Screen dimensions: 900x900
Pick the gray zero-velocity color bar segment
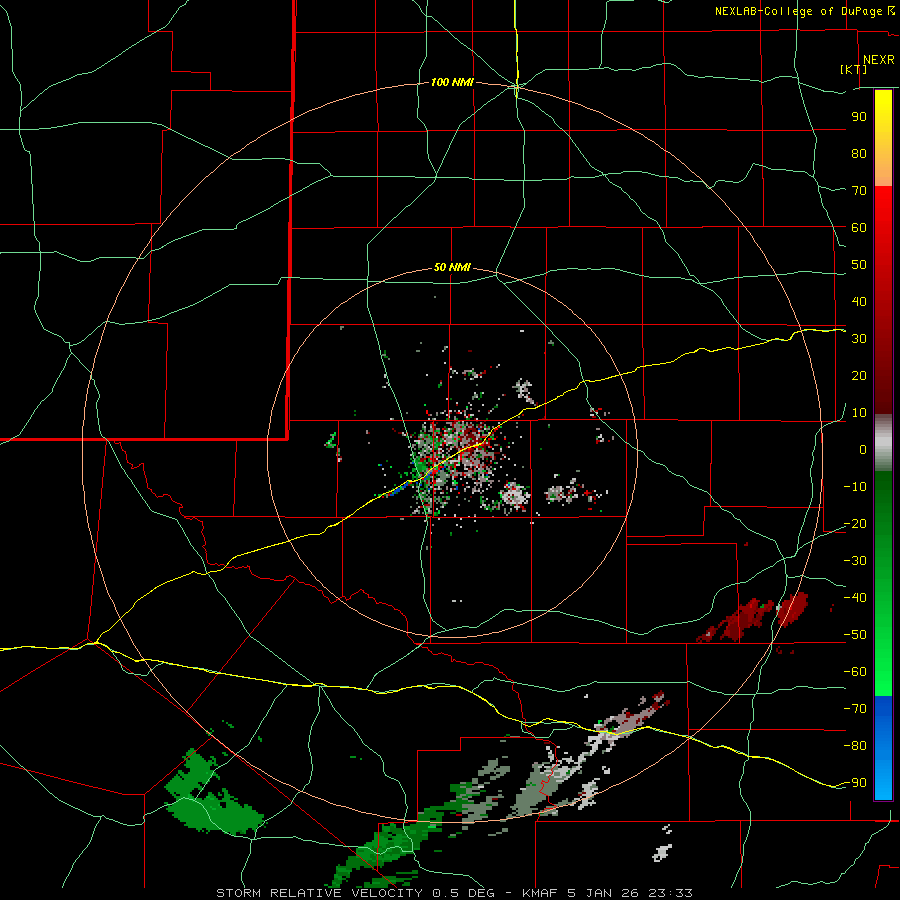coord(883,443)
